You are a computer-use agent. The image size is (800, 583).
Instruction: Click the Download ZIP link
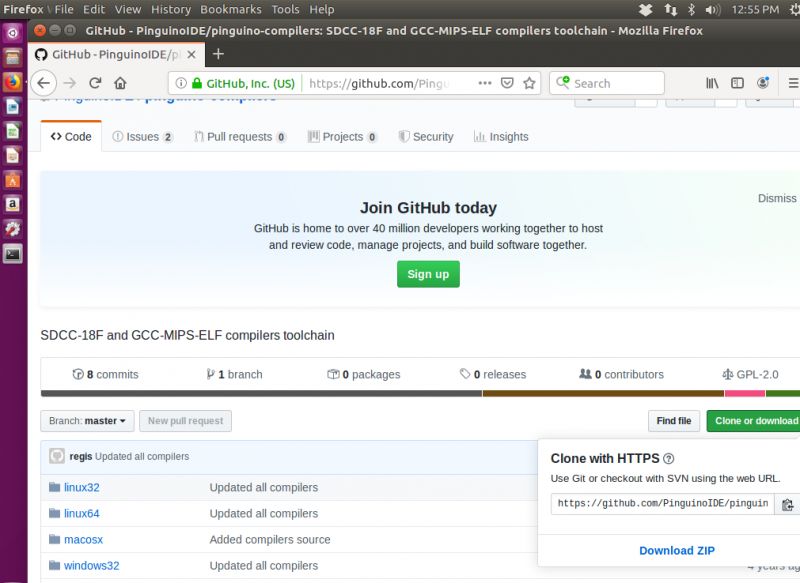[677, 551]
